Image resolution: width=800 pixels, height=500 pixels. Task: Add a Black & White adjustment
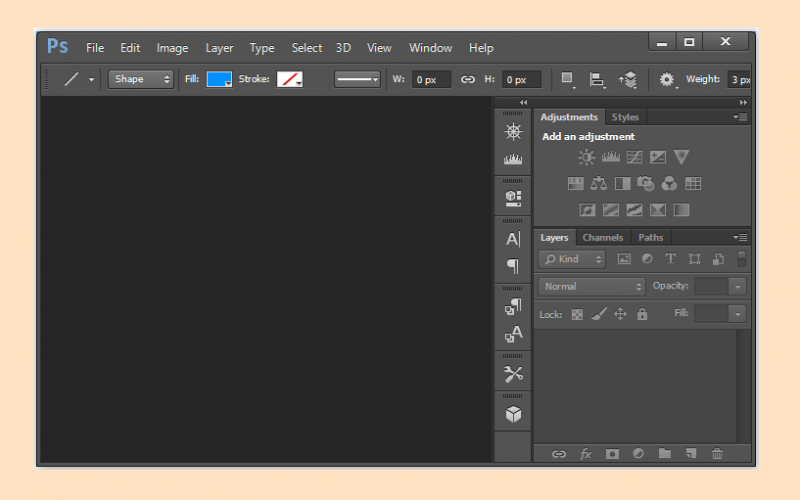622,184
